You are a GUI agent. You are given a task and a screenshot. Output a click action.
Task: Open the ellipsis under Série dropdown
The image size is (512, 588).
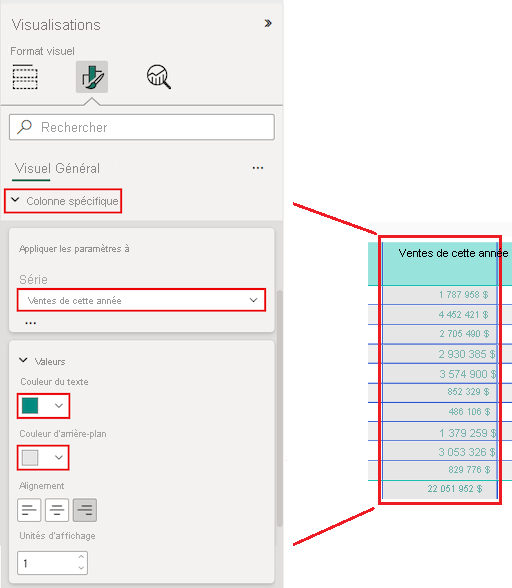click(30, 323)
